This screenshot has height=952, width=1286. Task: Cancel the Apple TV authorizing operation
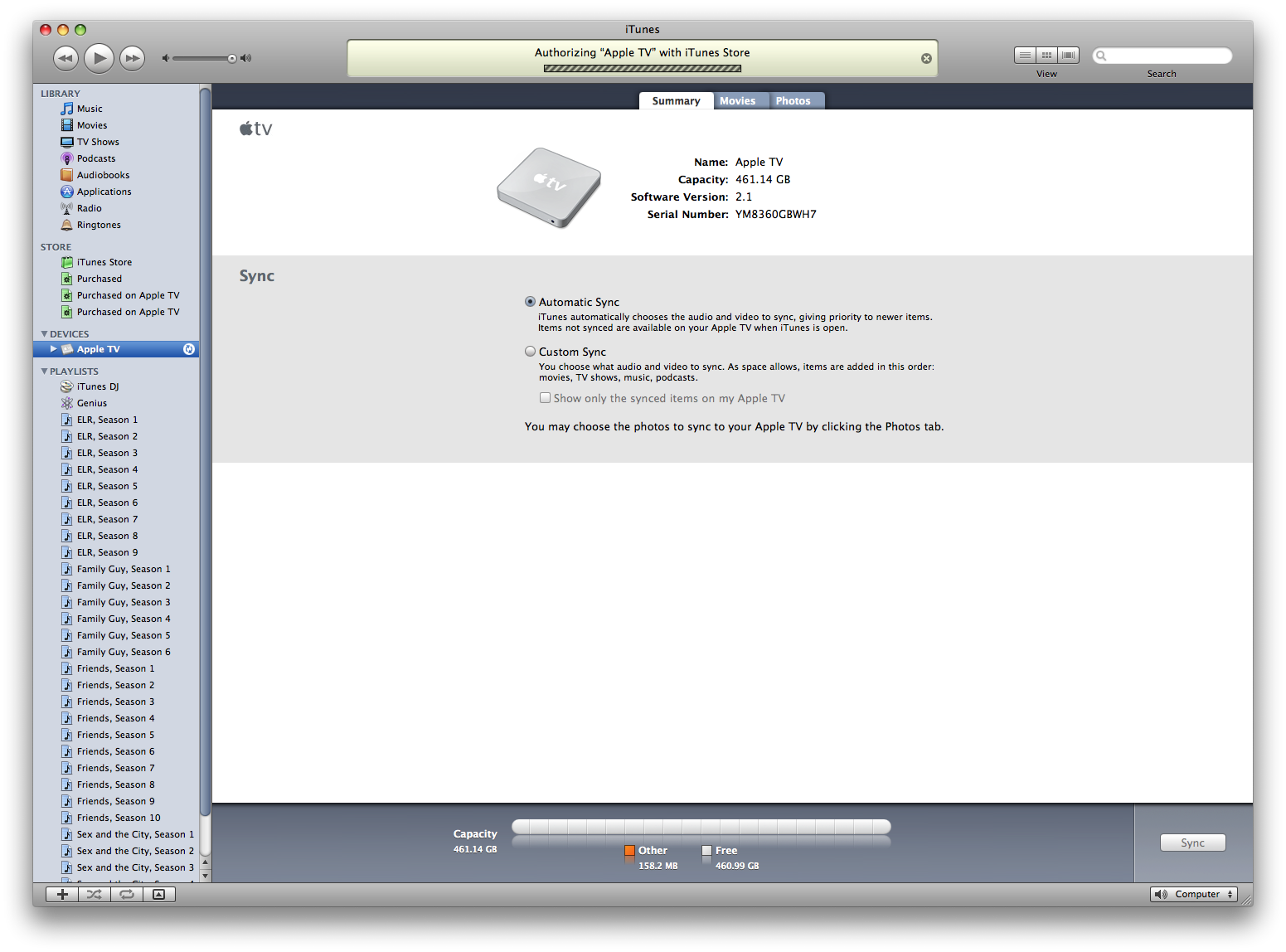pos(926,58)
